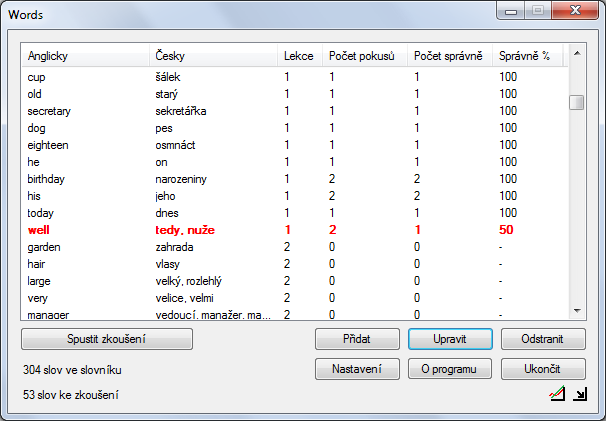Select the red 'well' row
Viewport: 606px width, 421px height.
294,230
